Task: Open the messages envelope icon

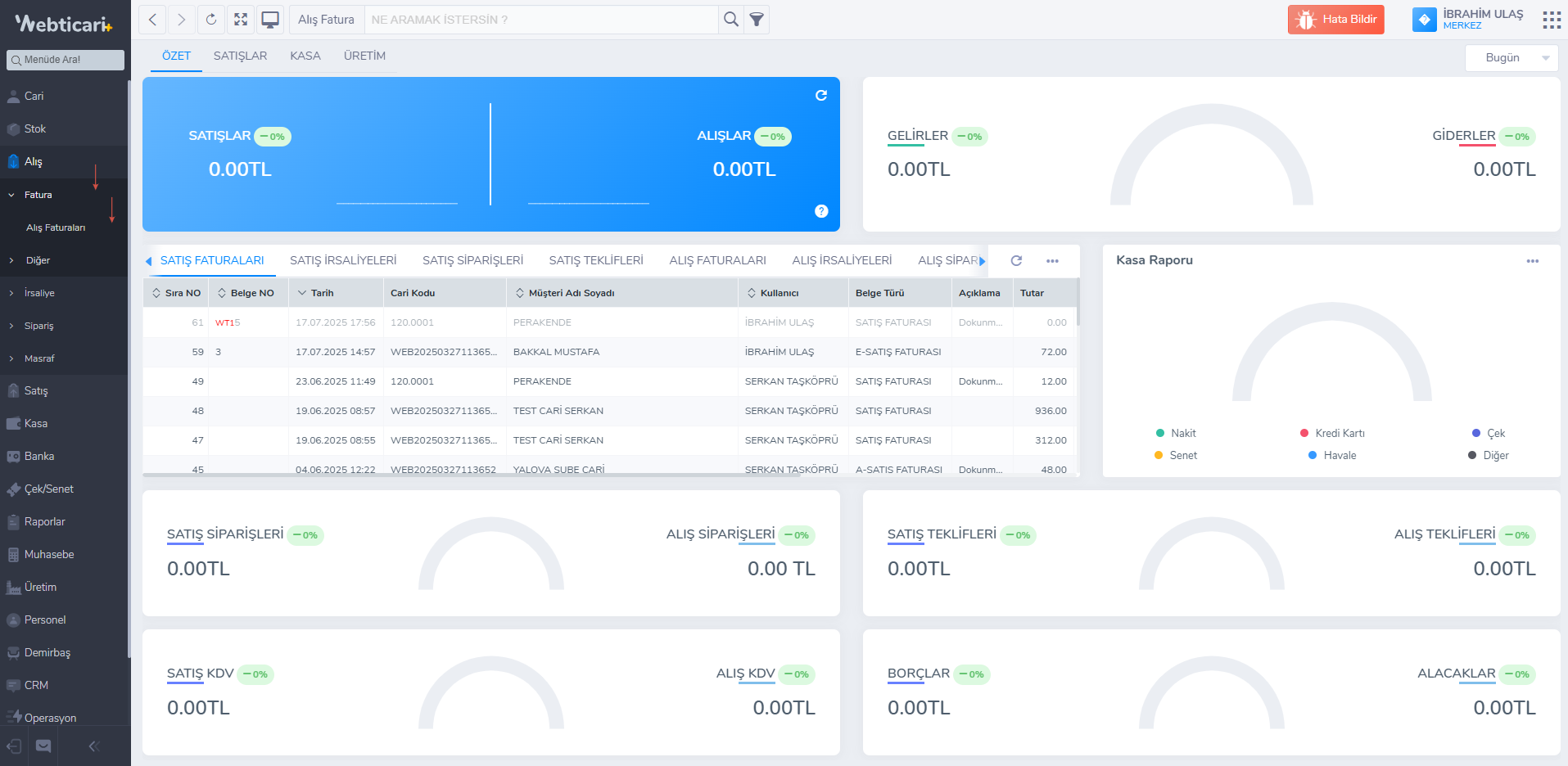Action: point(43,746)
